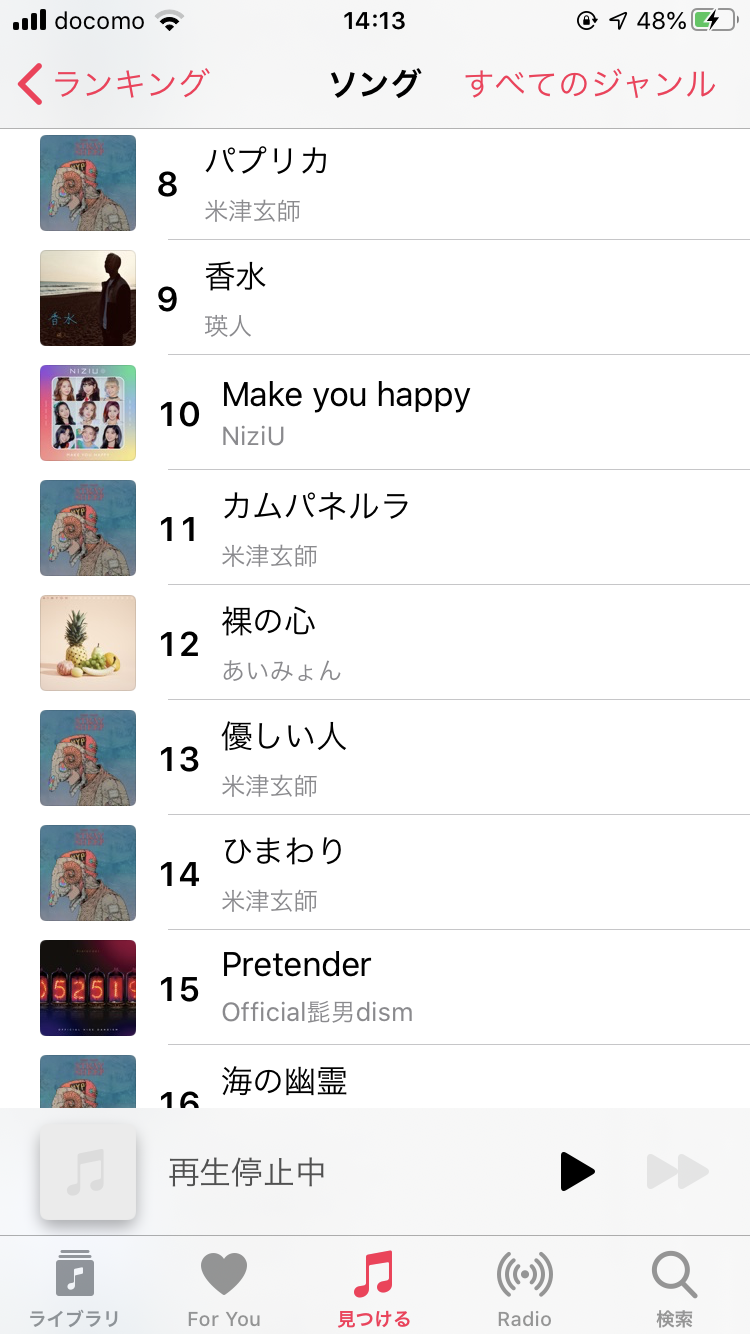Image resolution: width=750 pixels, height=1334 pixels.
Task: Go to the Search tab
Action: (674, 1287)
